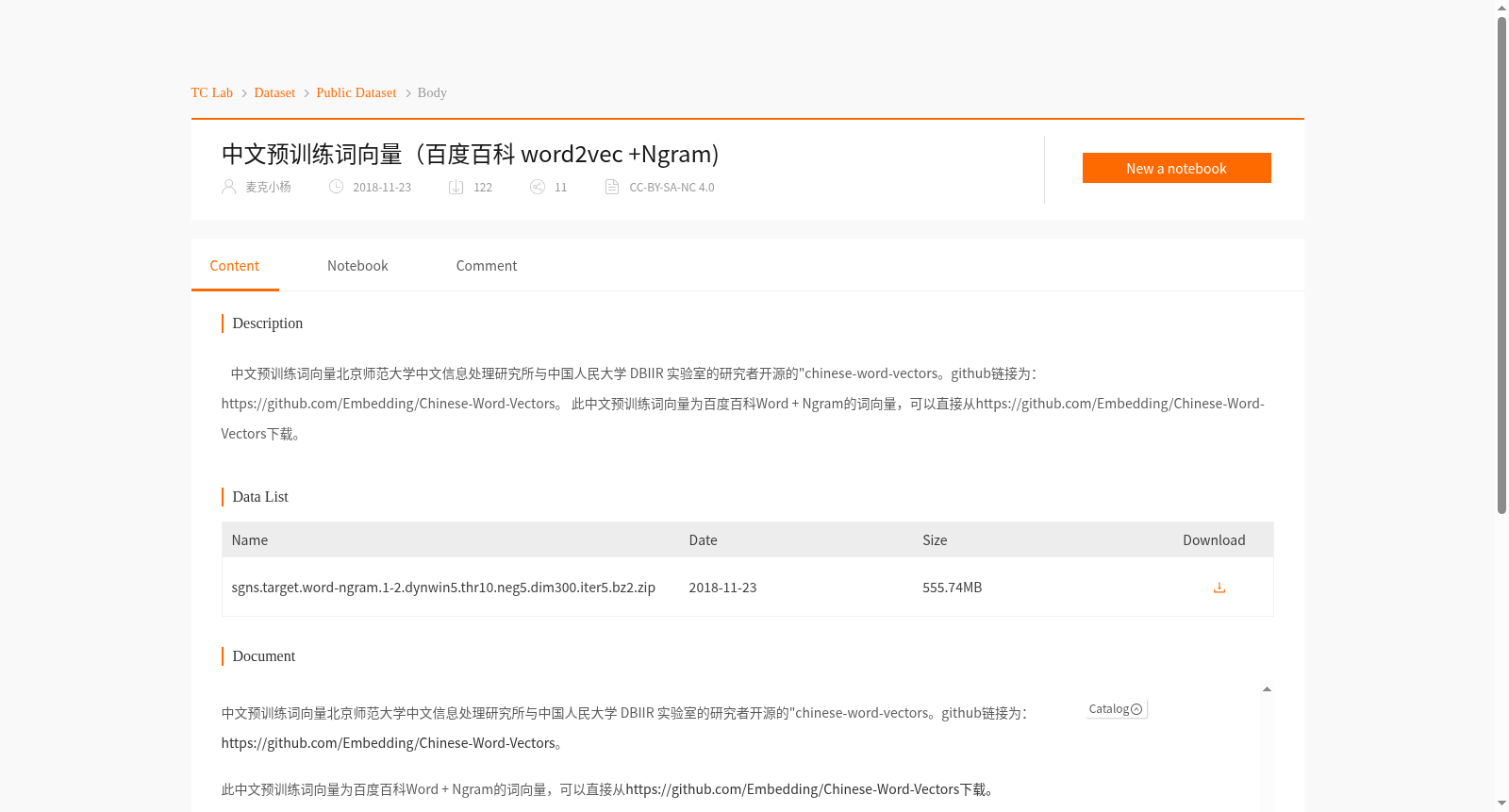1509x812 pixels.
Task: Download the sgns.target.word-ngram zip file
Action: pyautogui.click(x=1219, y=588)
